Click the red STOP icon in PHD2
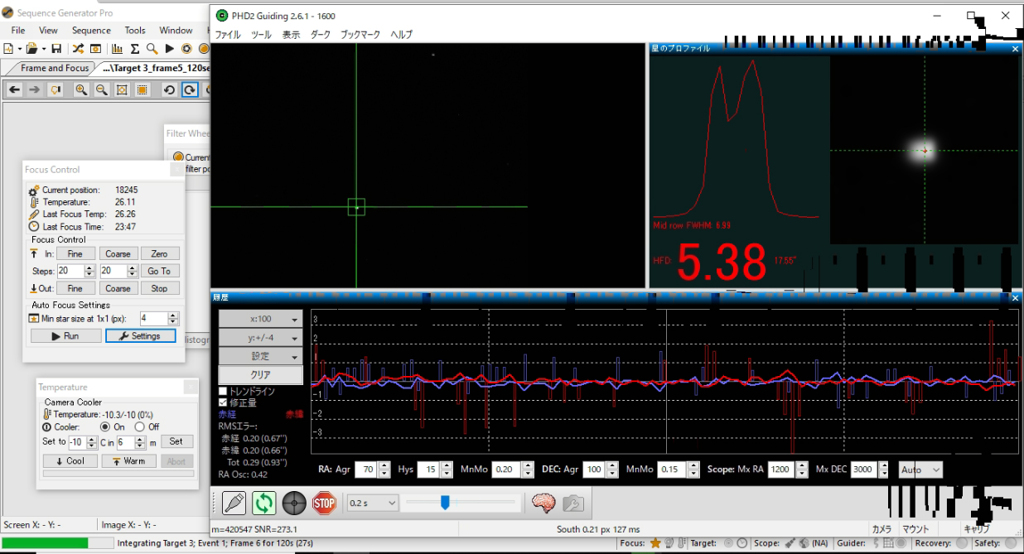Viewport: 1024px width, 554px height. click(324, 503)
